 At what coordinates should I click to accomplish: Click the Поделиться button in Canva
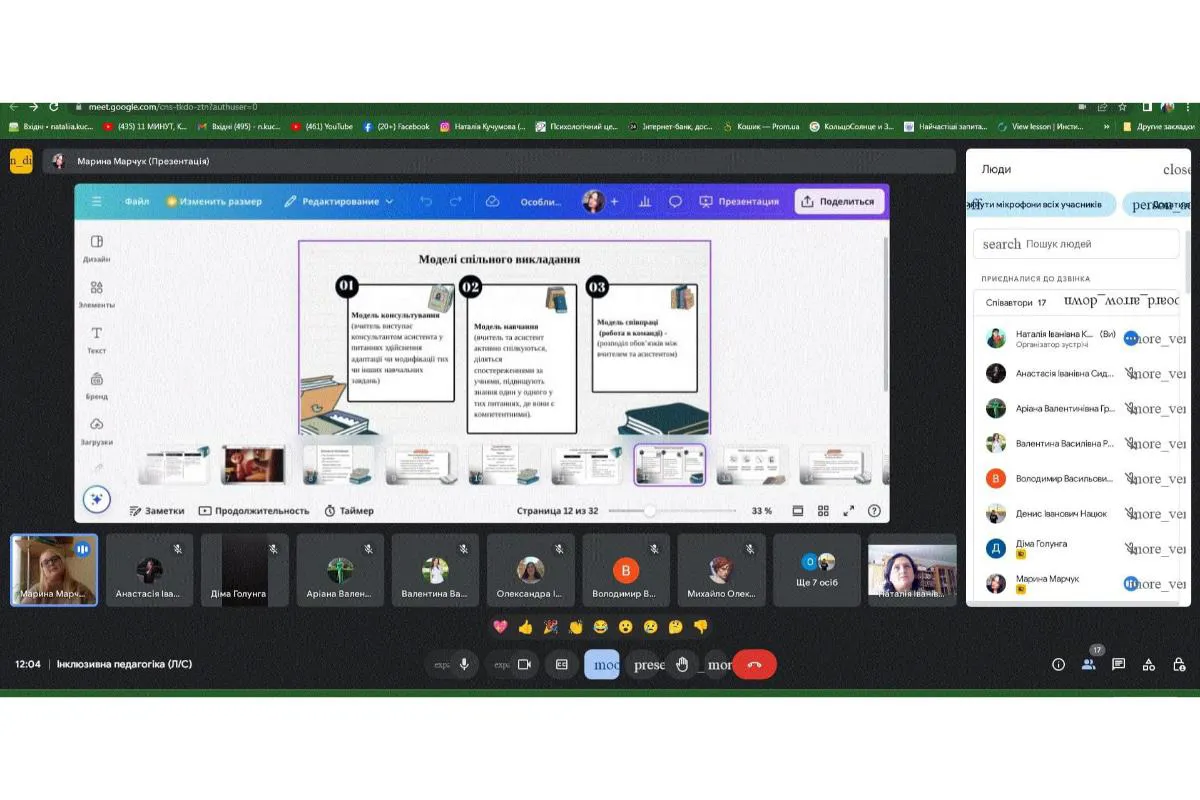click(x=839, y=201)
